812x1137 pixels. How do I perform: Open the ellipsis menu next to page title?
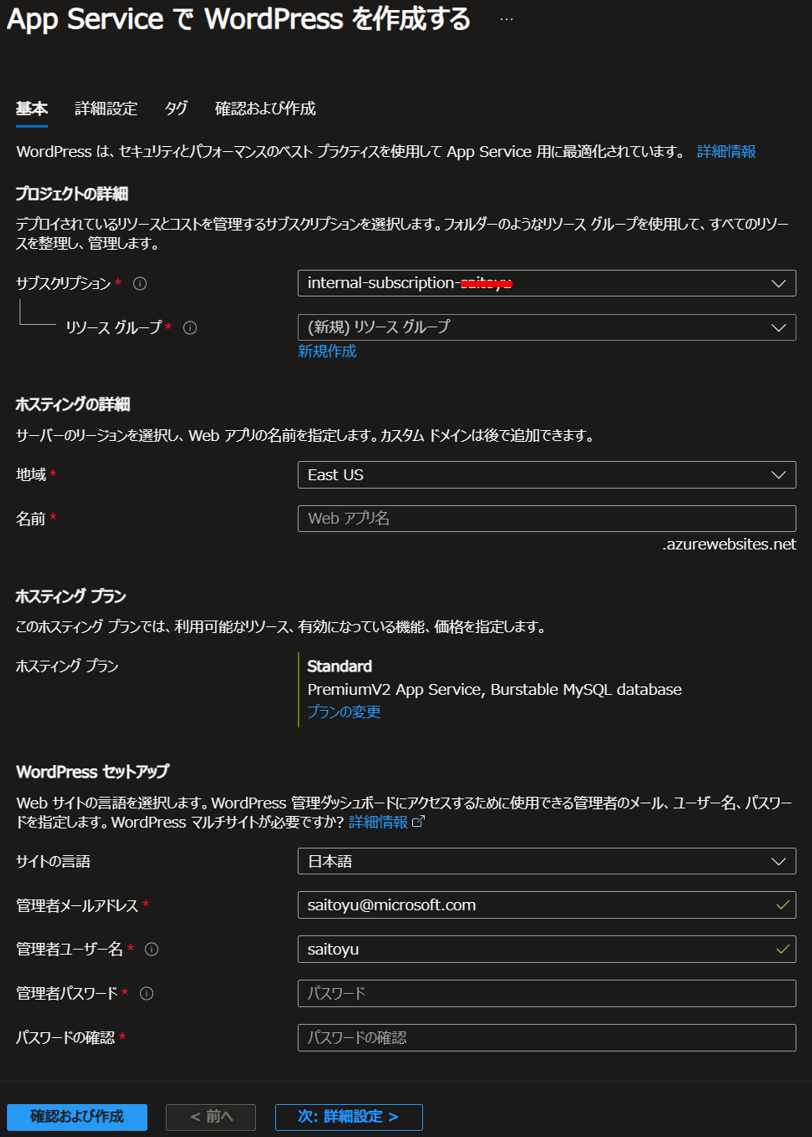pos(507,20)
